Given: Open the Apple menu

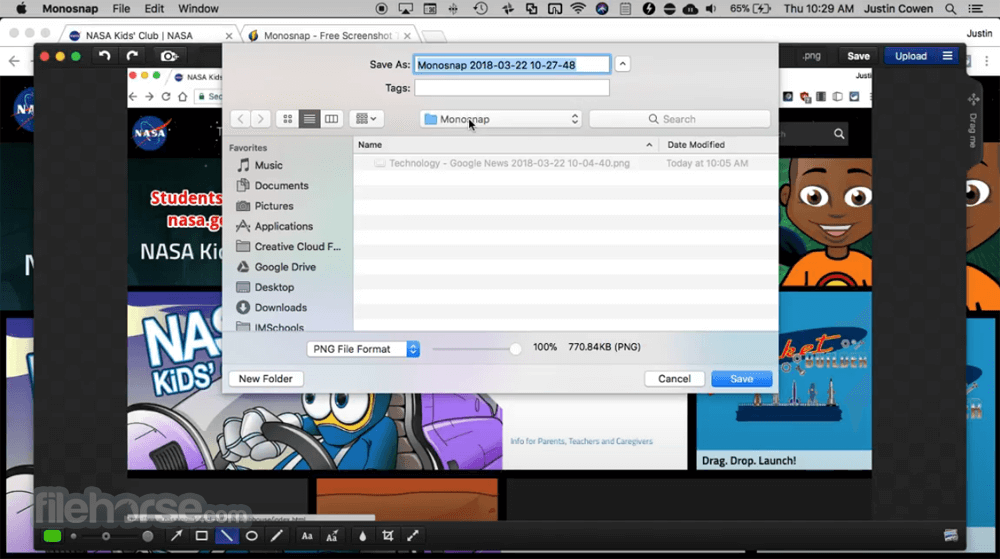Looking at the screenshot, I should point(21,9).
